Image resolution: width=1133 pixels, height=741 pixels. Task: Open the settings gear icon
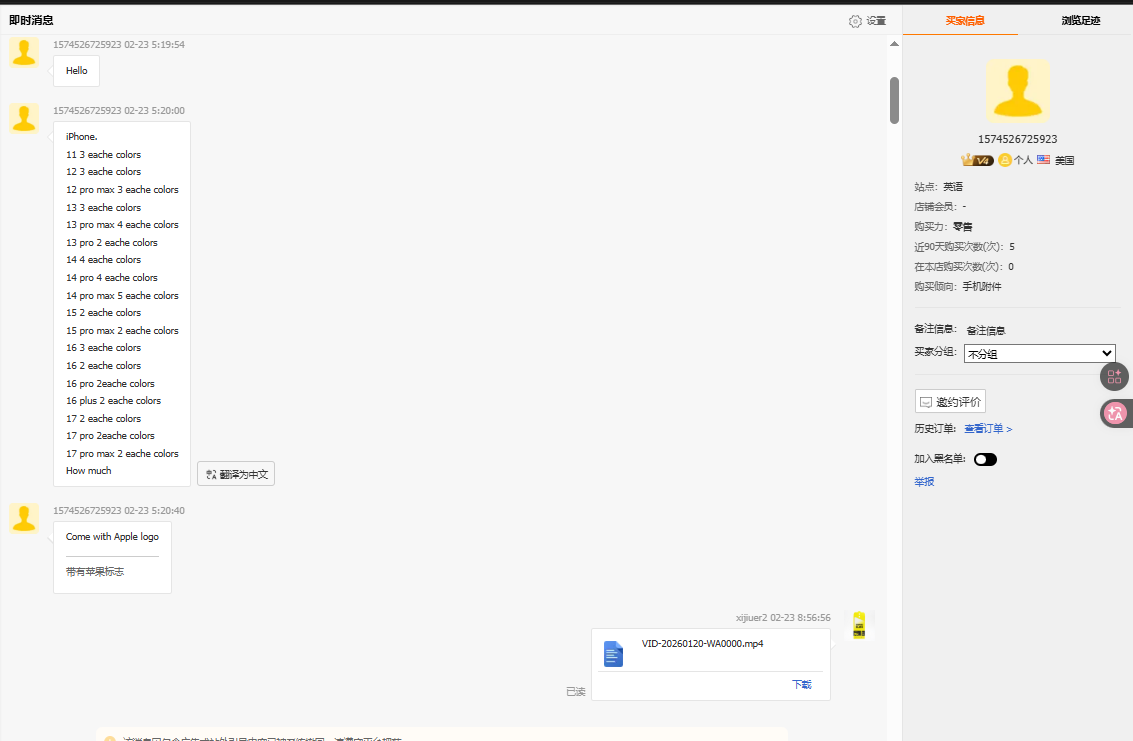[x=855, y=21]
